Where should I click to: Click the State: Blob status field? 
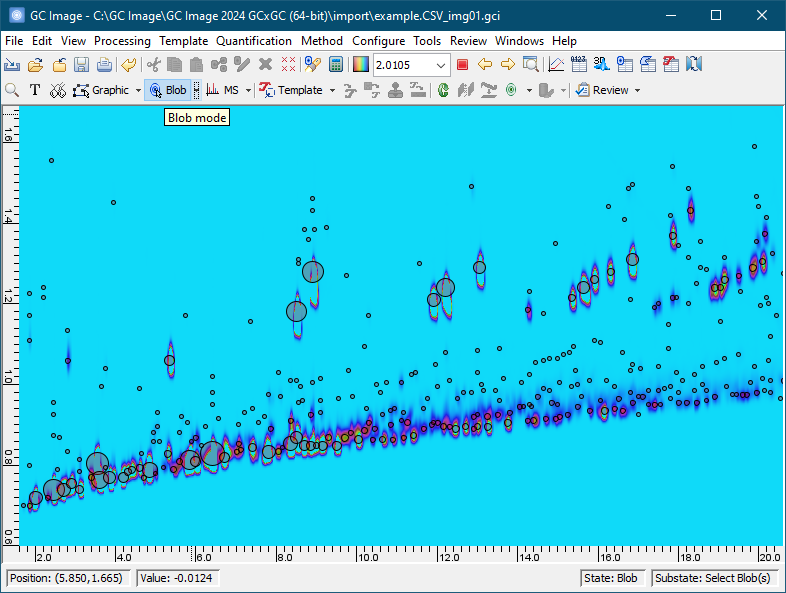(612, 578)
